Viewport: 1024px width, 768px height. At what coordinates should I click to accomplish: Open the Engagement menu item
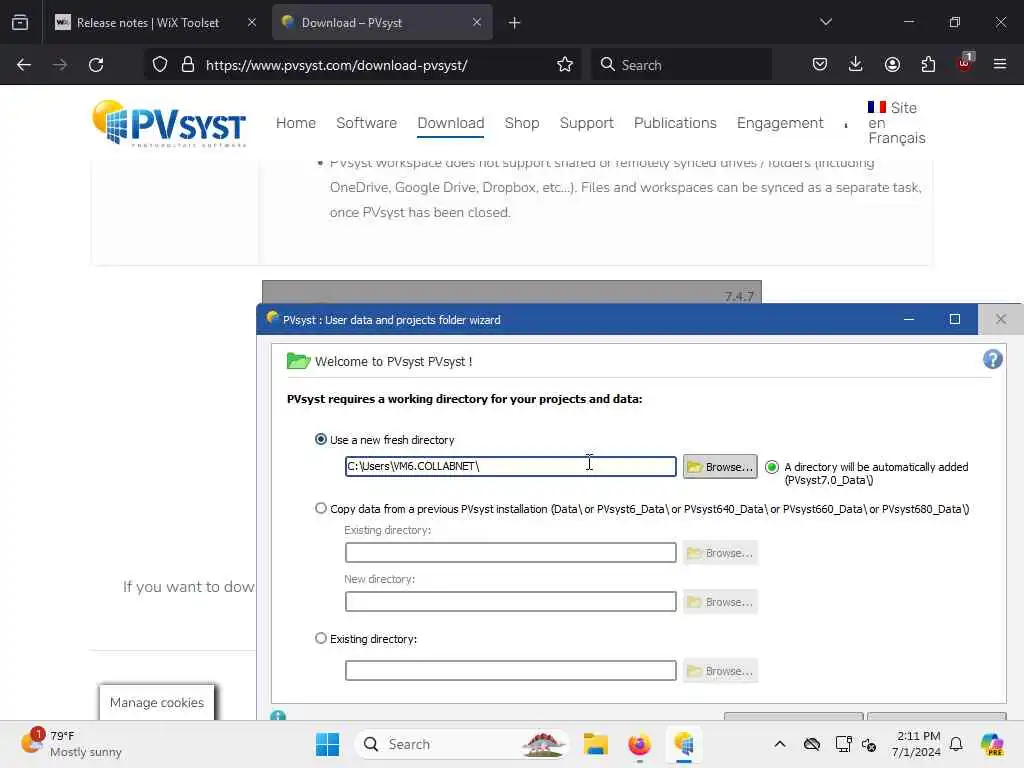point(780,123)
